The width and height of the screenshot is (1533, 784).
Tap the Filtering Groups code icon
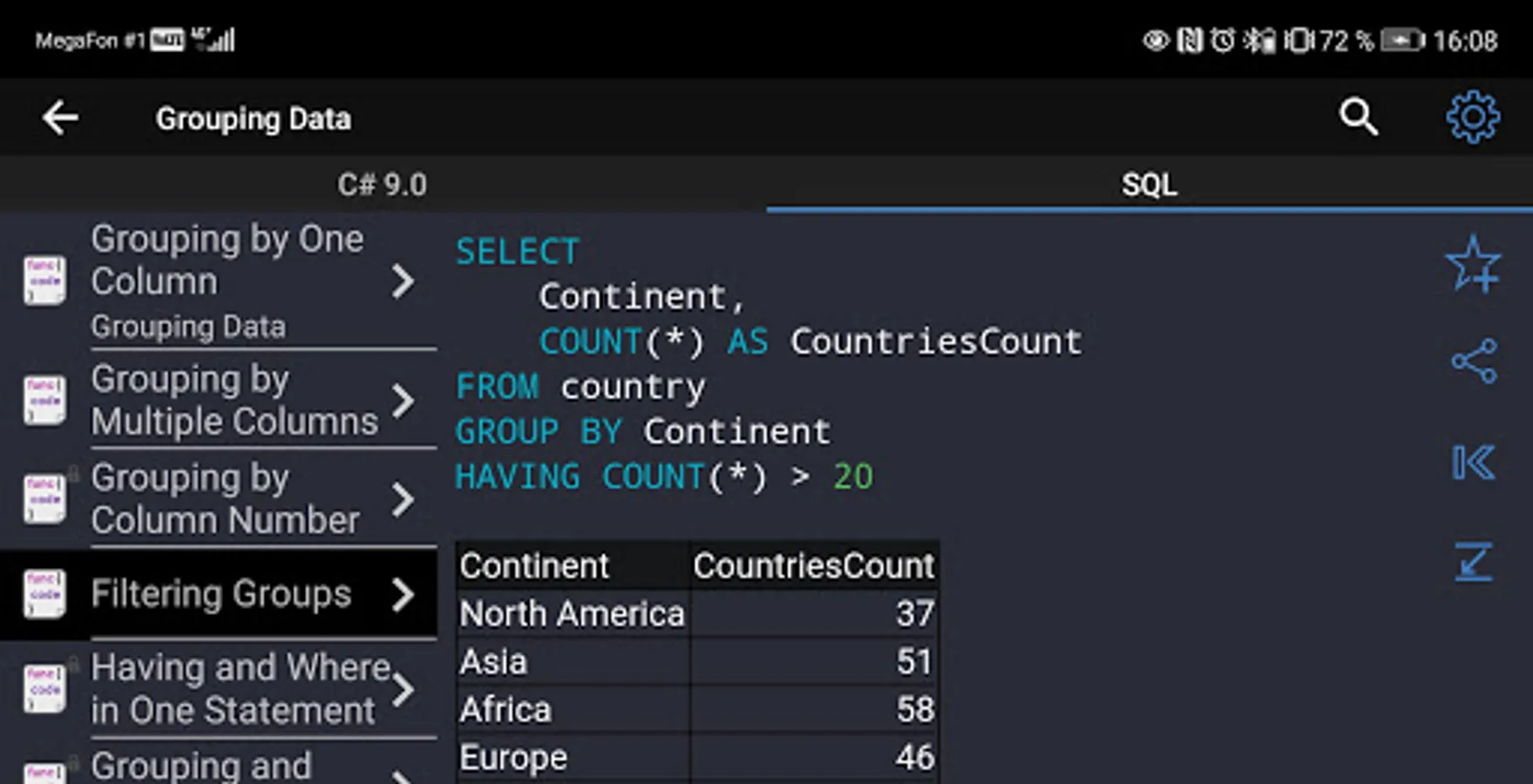(x=44, y=593)
